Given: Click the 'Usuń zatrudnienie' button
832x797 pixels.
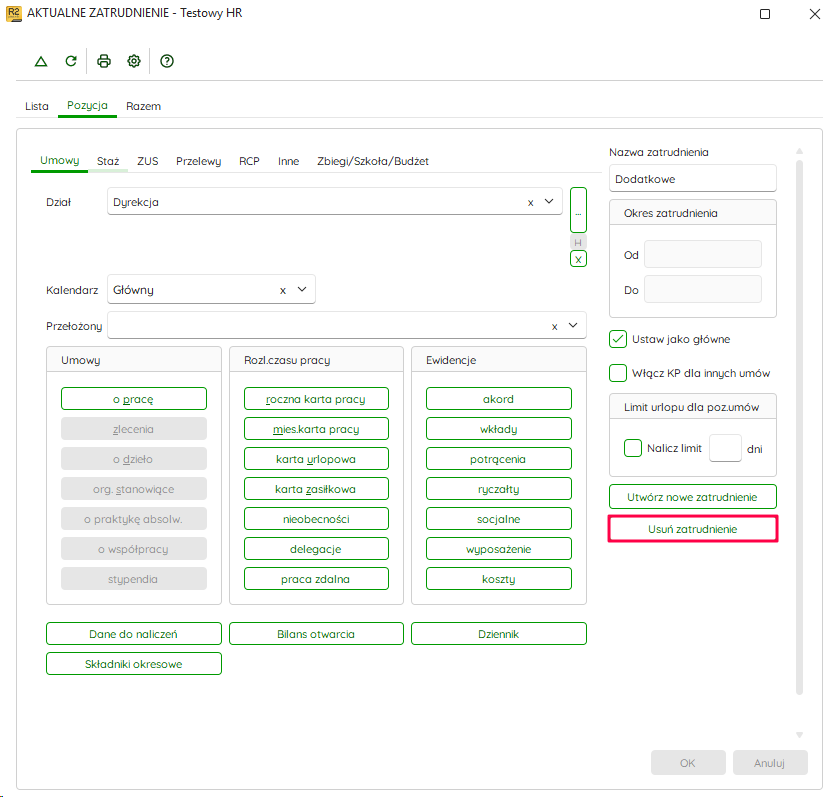Looking at the screenshot, I should 692,529.
